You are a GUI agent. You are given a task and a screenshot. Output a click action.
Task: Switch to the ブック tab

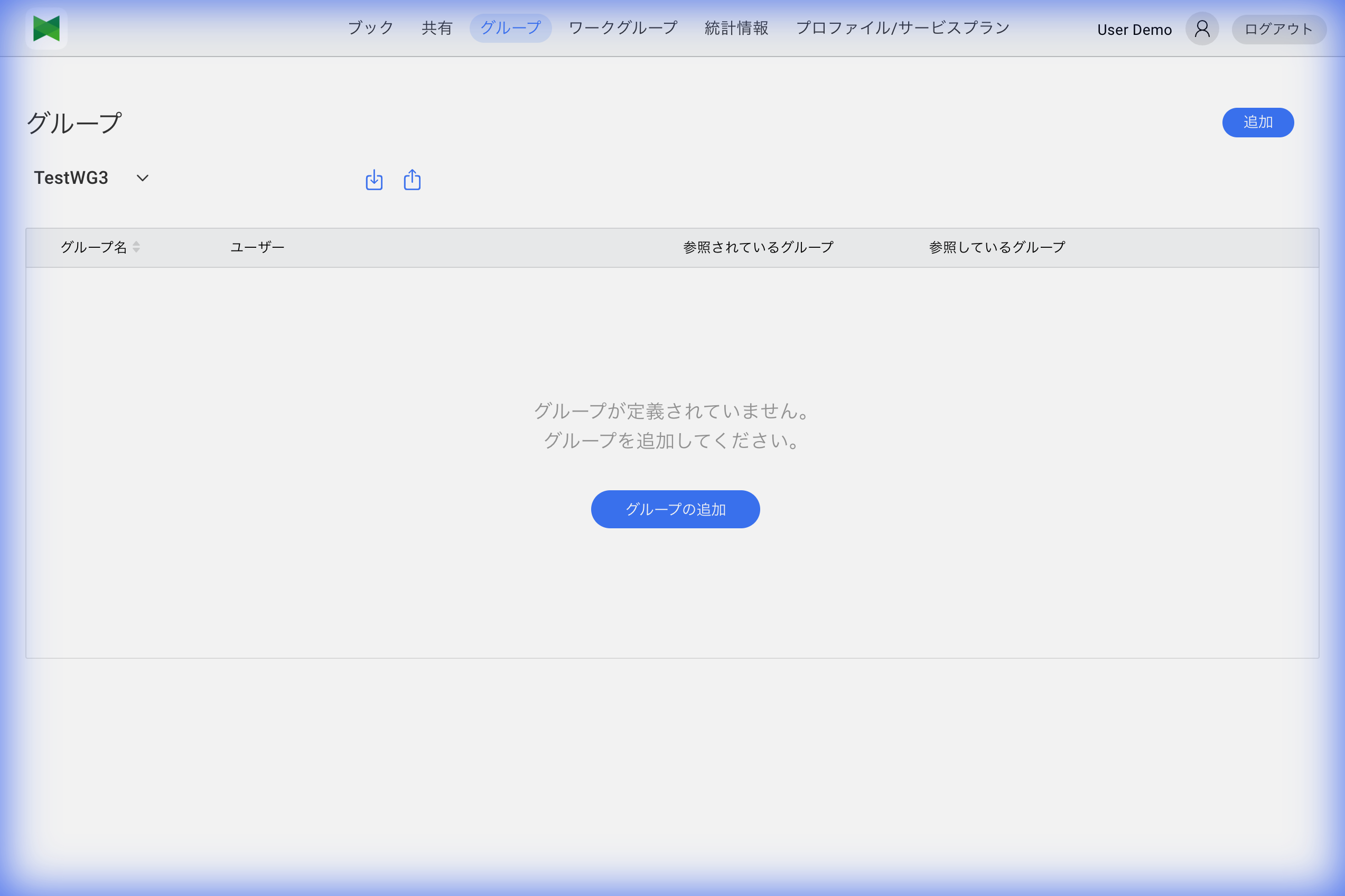(370, 27)
